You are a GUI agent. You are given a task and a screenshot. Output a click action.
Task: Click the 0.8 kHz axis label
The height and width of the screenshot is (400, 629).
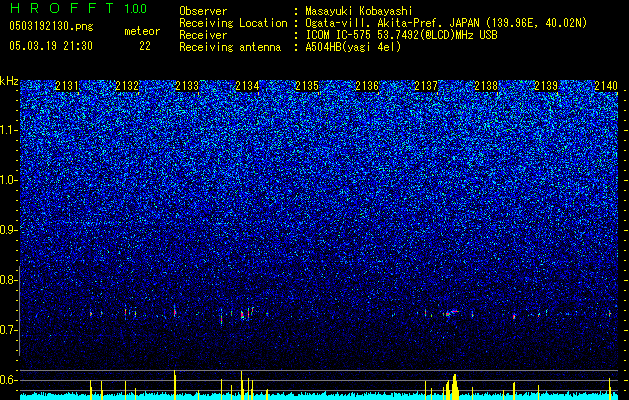7,280
